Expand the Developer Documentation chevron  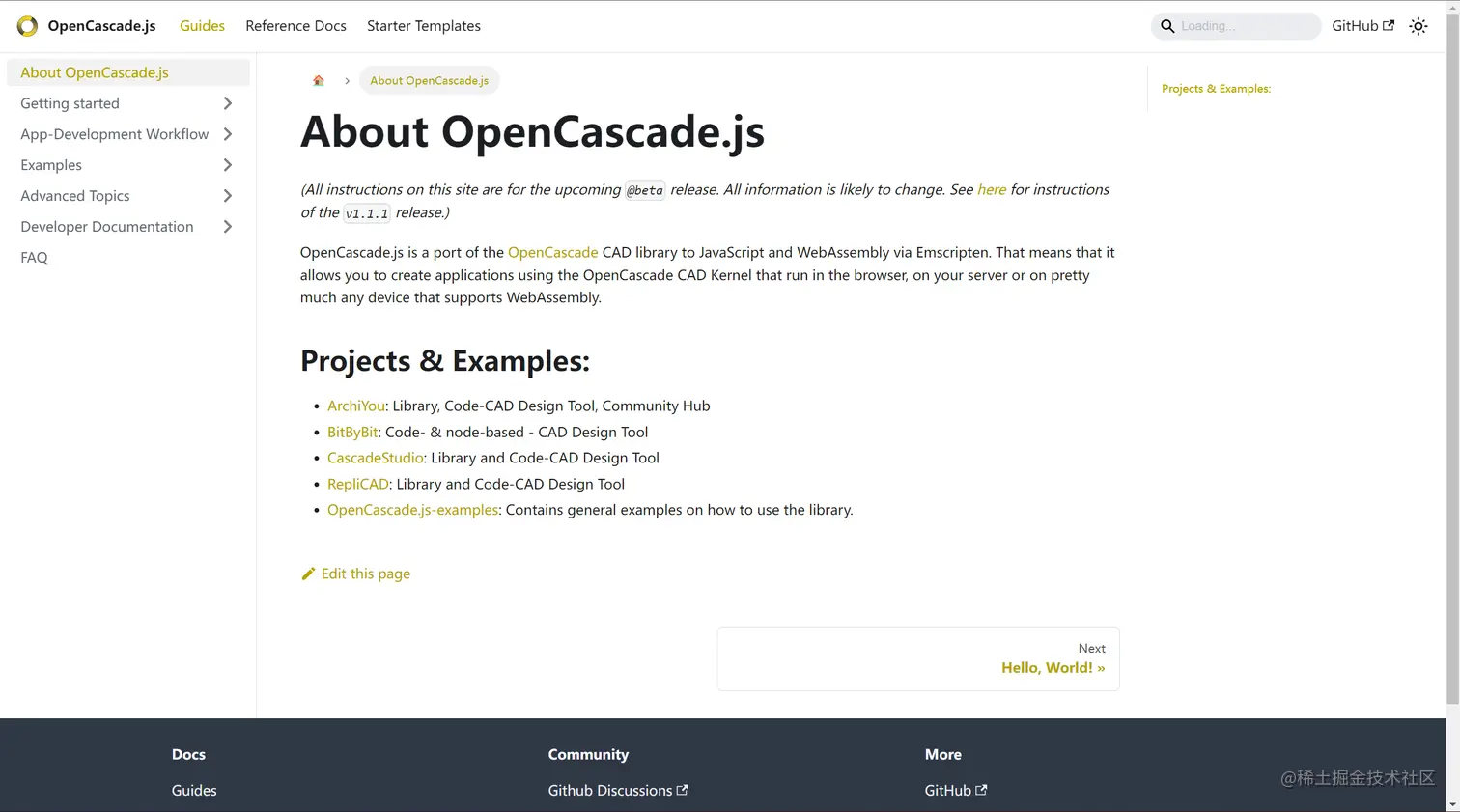(x=228, y=227)
